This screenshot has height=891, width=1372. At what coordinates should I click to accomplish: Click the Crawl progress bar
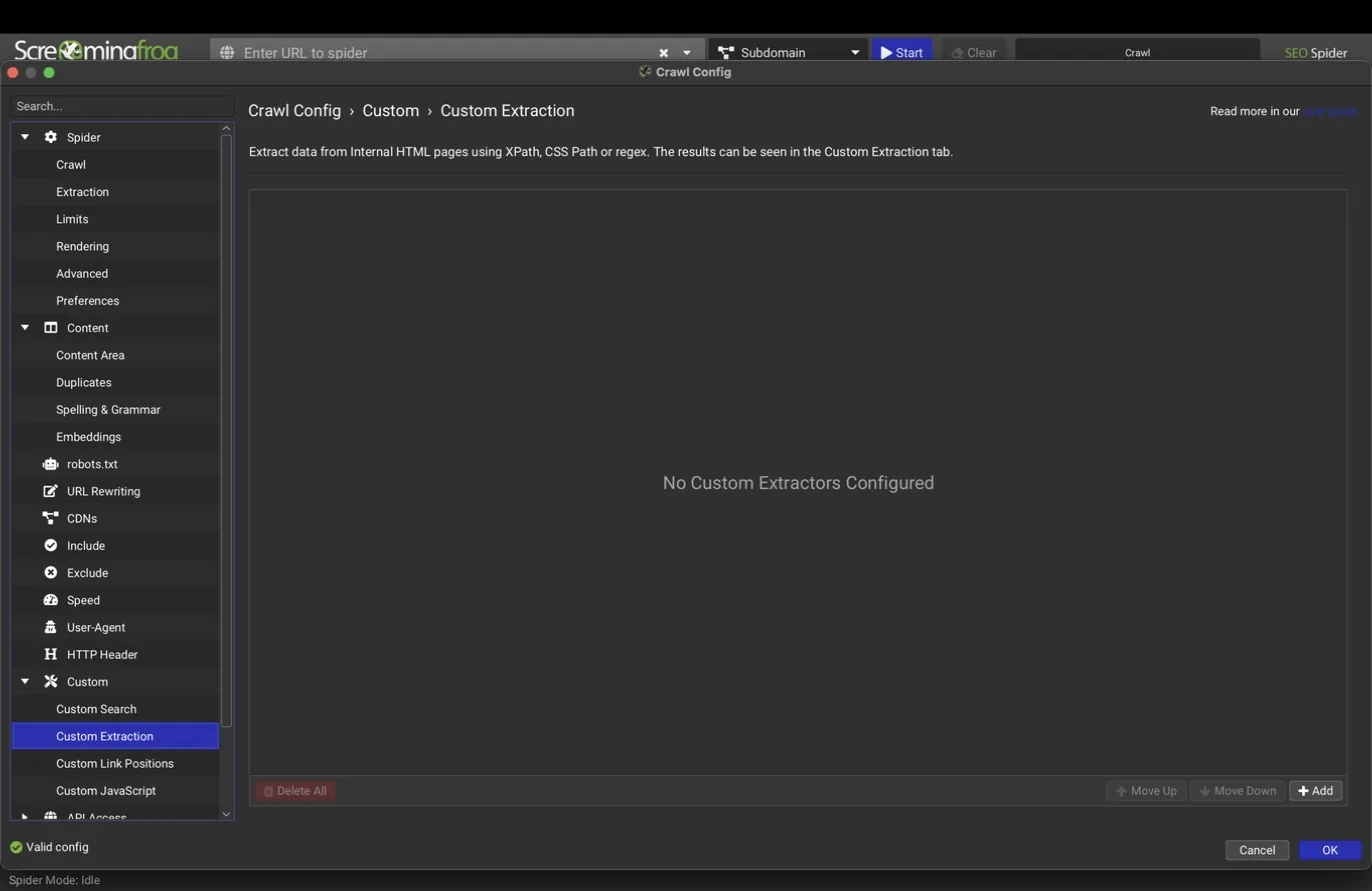point(1137,52)
